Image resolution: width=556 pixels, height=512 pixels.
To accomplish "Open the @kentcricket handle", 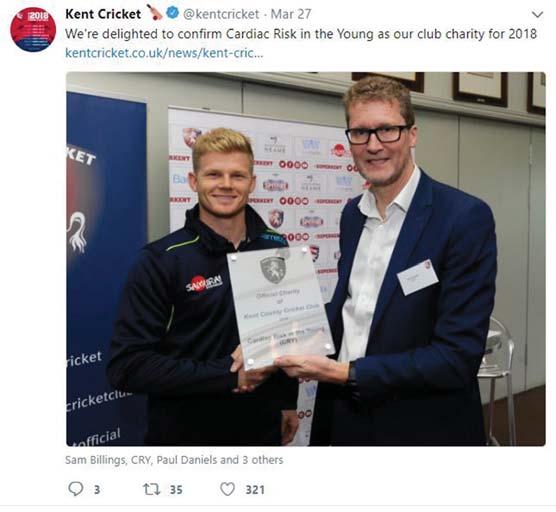I will click(221, 14).
